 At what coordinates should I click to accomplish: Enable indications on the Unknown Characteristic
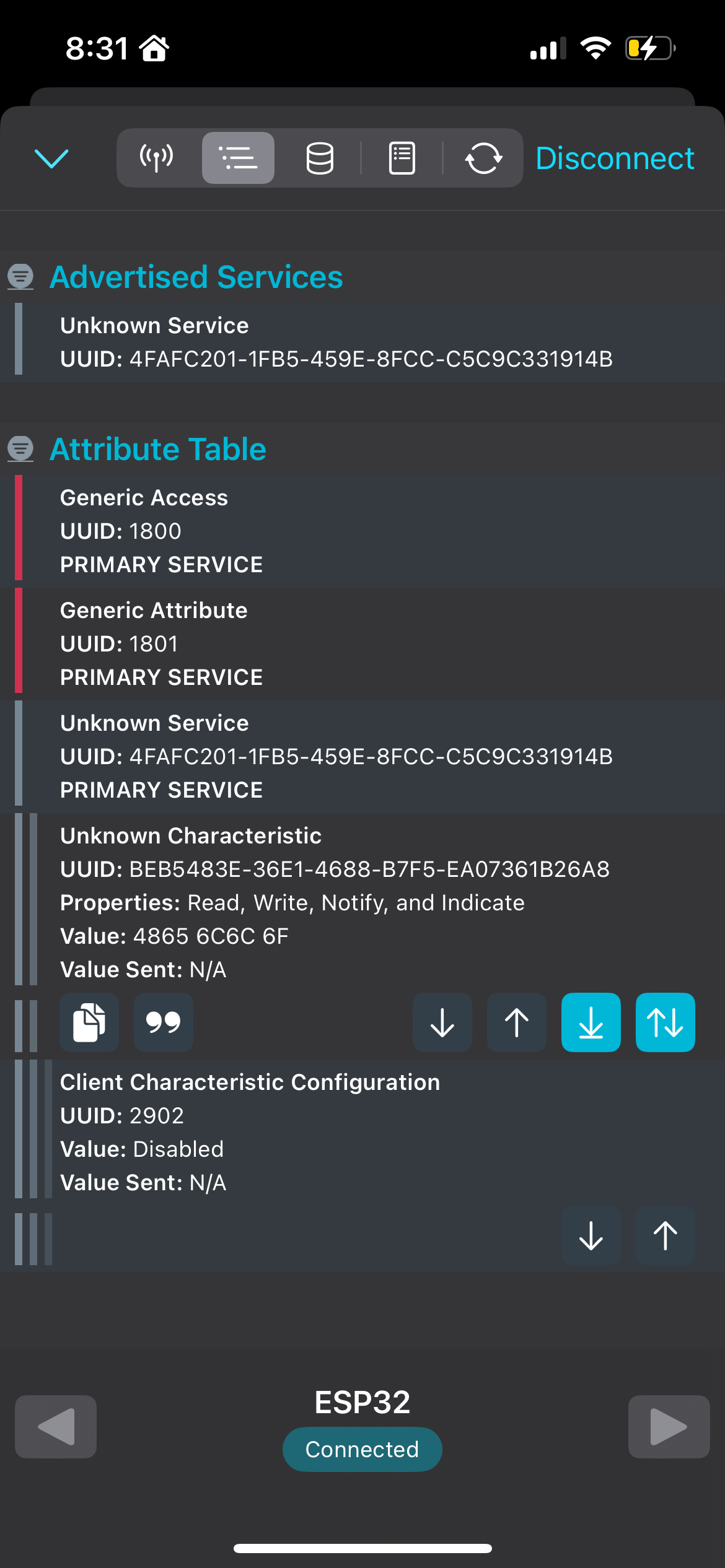coord(665,1022)
